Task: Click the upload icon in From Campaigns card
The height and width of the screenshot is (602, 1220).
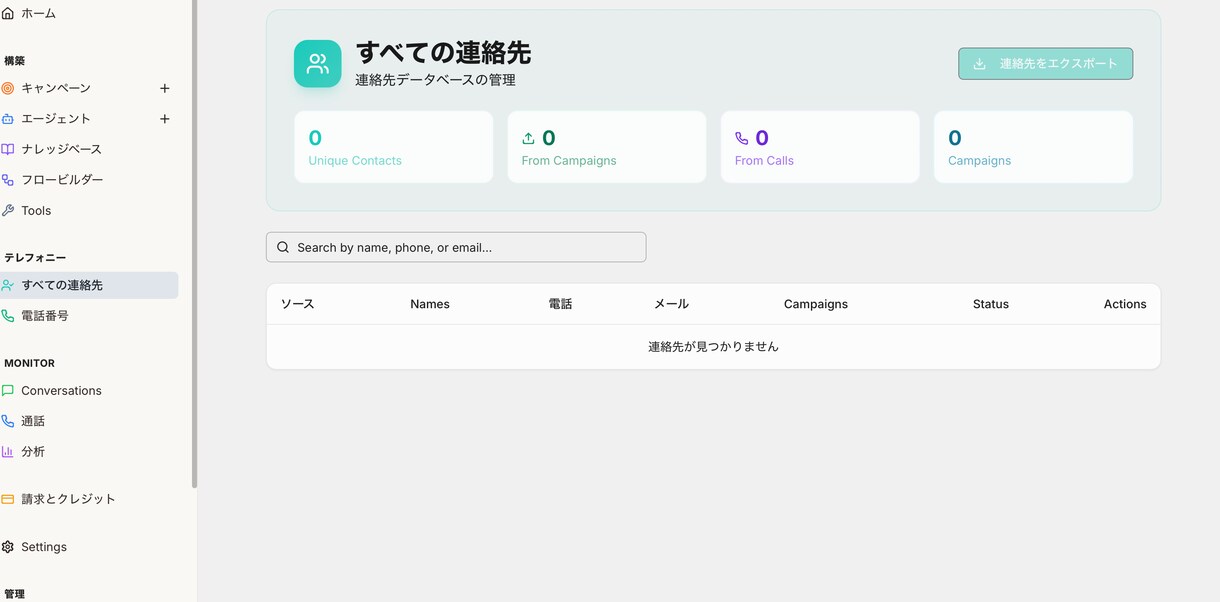Action: [x=528, y=139]
